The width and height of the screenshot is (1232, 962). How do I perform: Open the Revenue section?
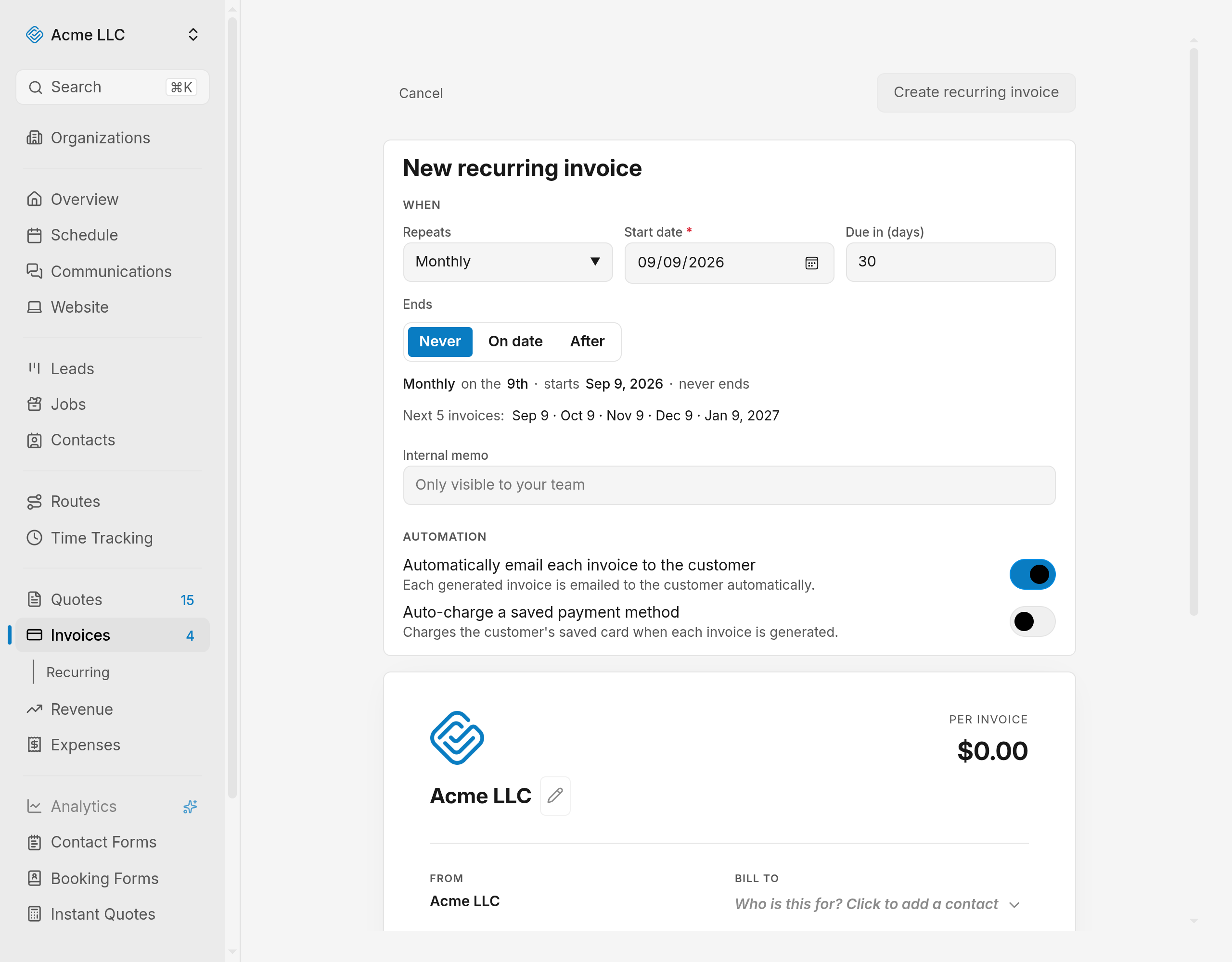point(112,709)
